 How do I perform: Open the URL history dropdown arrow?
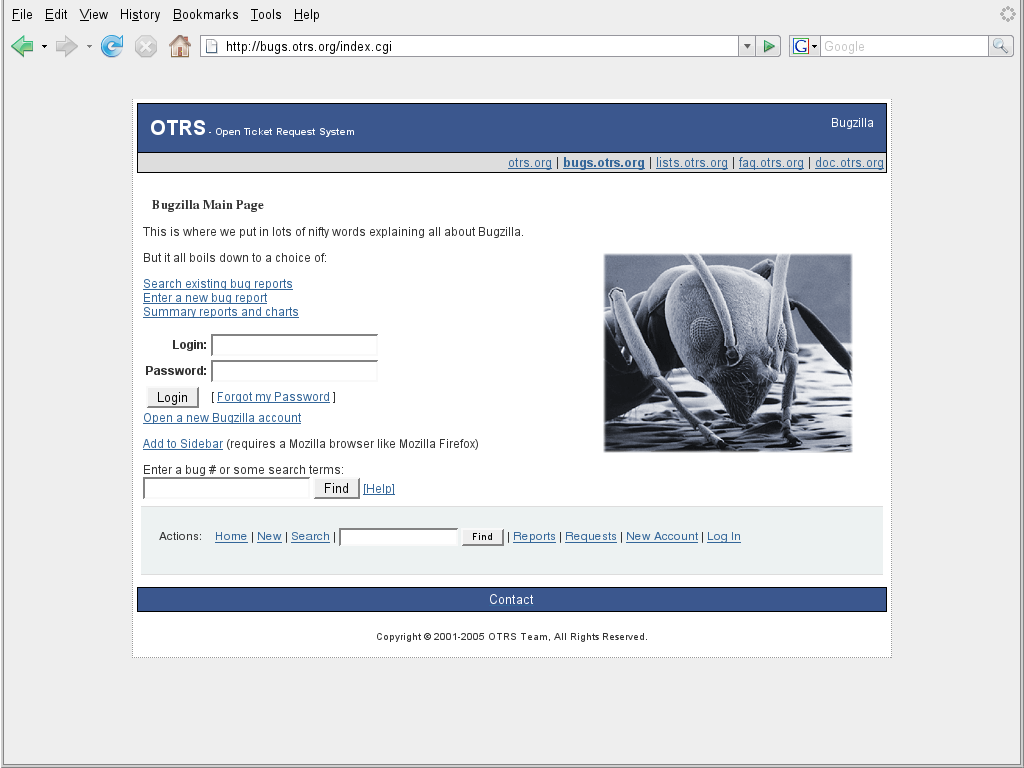tap(747, 46)
